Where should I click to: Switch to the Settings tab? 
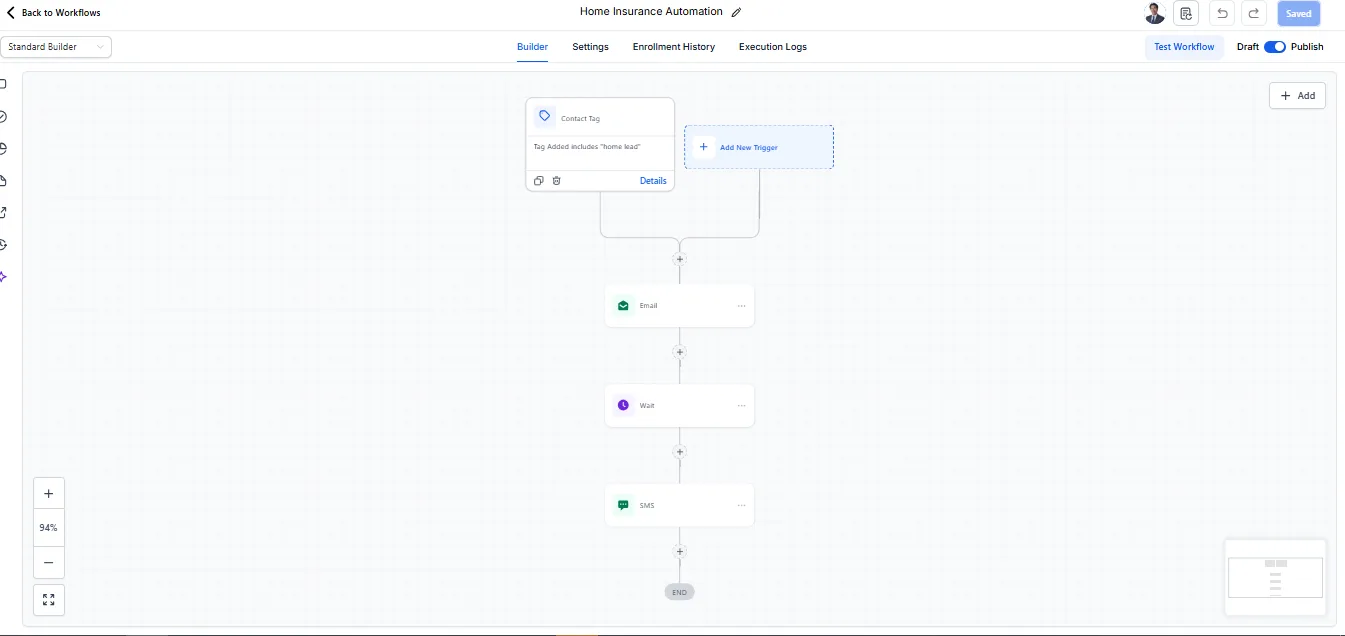[590, 46]
